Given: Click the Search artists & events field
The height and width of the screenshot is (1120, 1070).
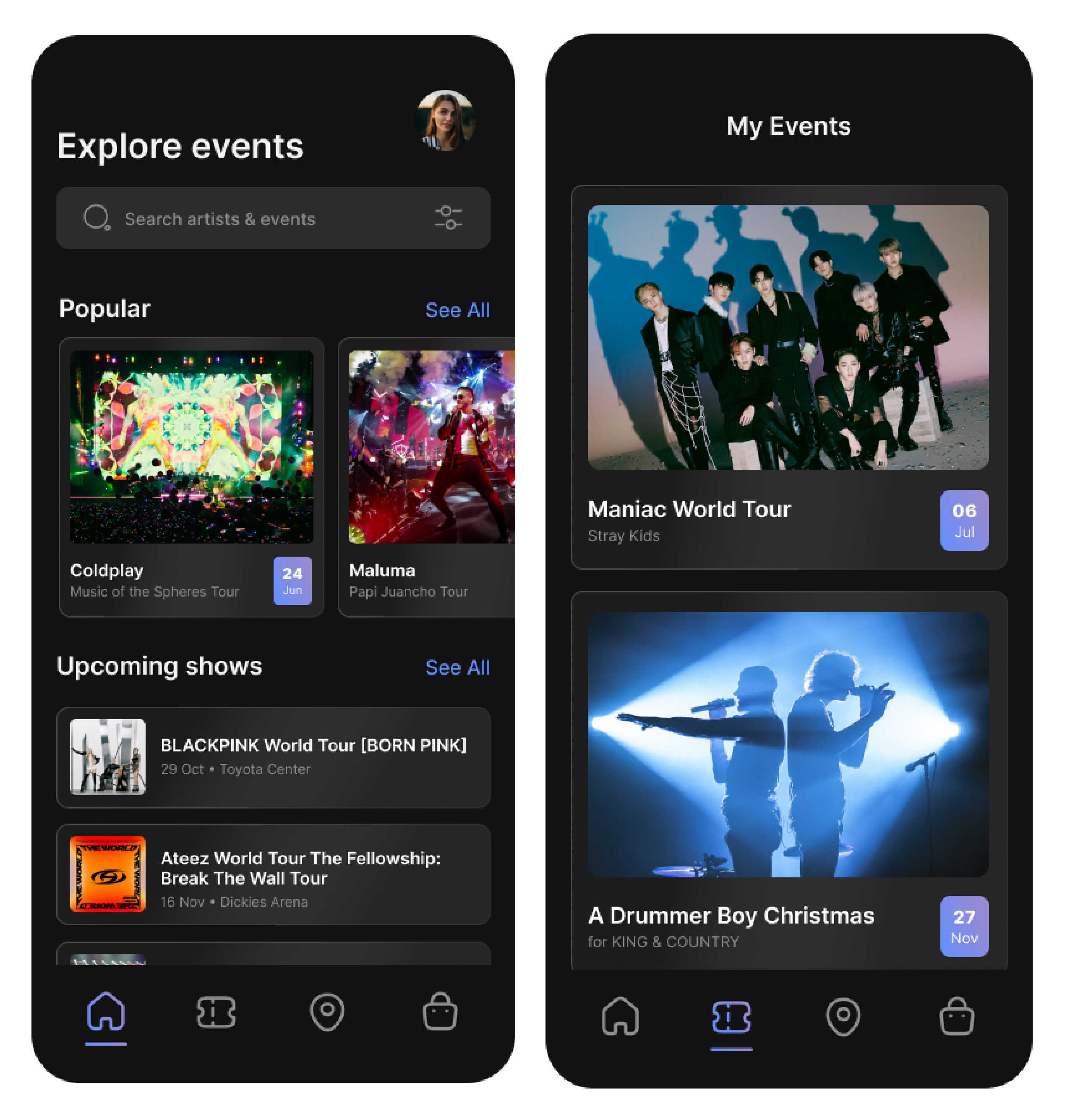Looking at the screenshot, I should click(x=273, y=218).
